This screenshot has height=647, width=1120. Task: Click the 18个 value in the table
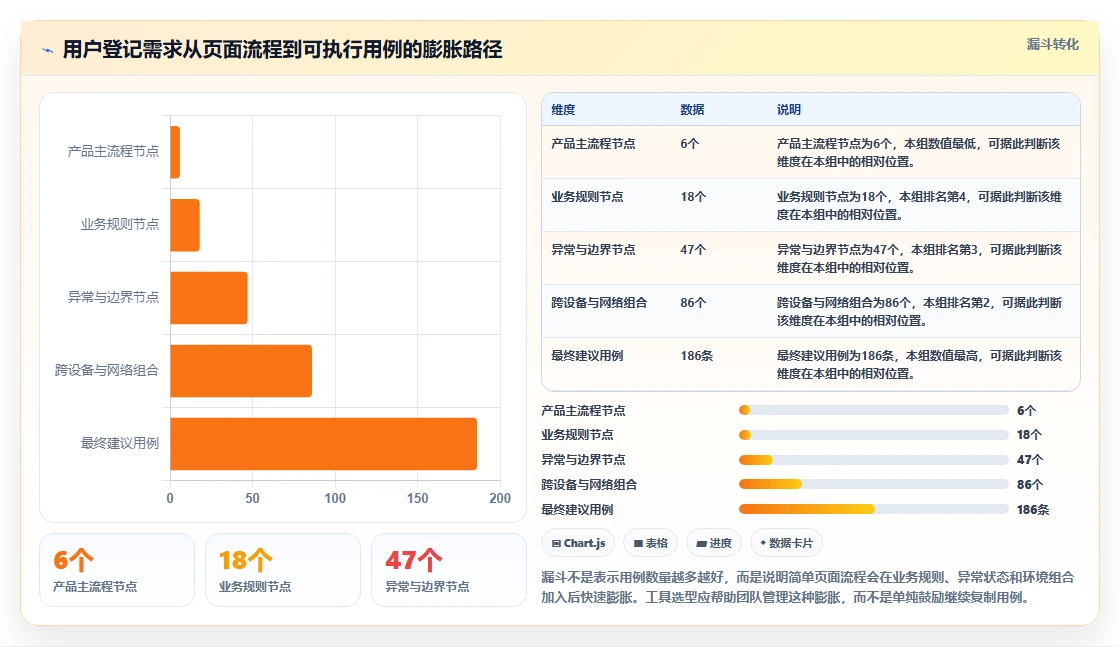pos(693,196)
